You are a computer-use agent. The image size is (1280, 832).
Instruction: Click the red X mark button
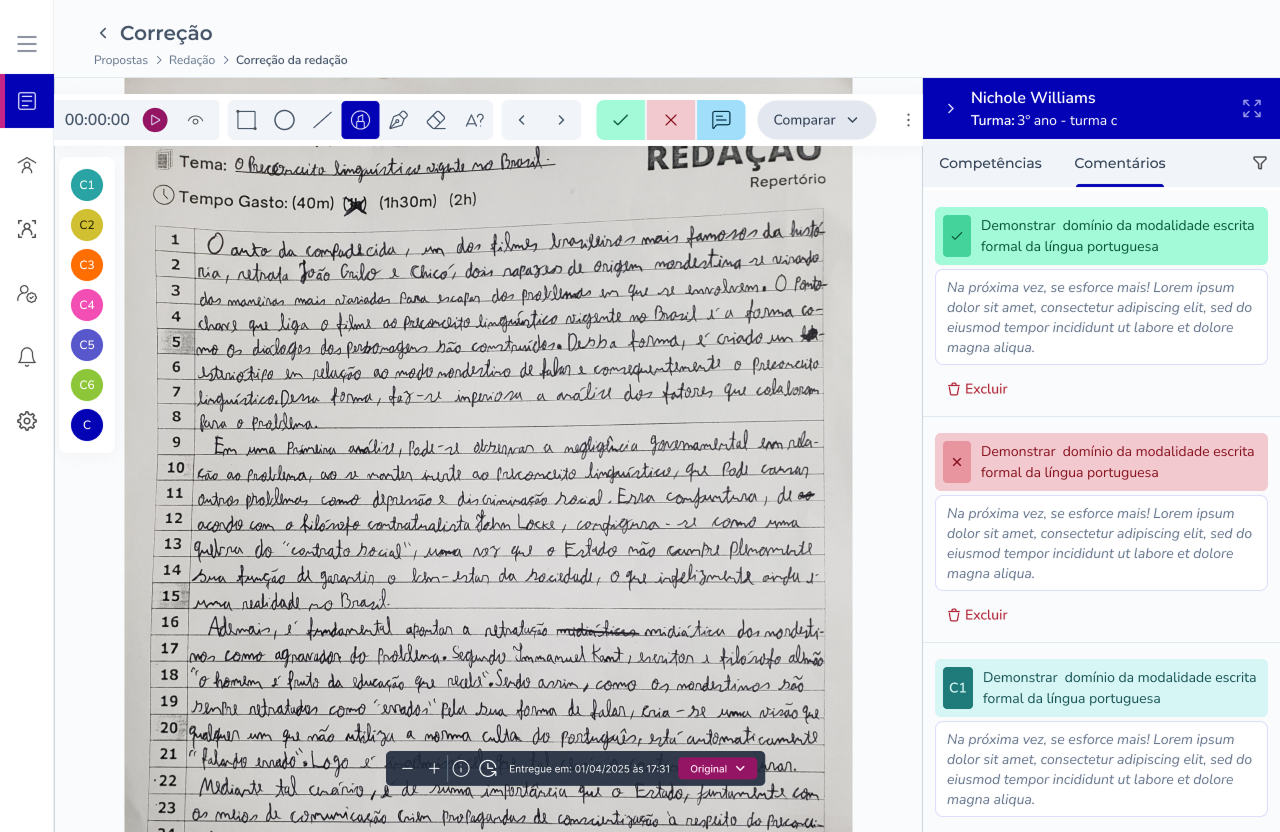(x=671, y=120)
